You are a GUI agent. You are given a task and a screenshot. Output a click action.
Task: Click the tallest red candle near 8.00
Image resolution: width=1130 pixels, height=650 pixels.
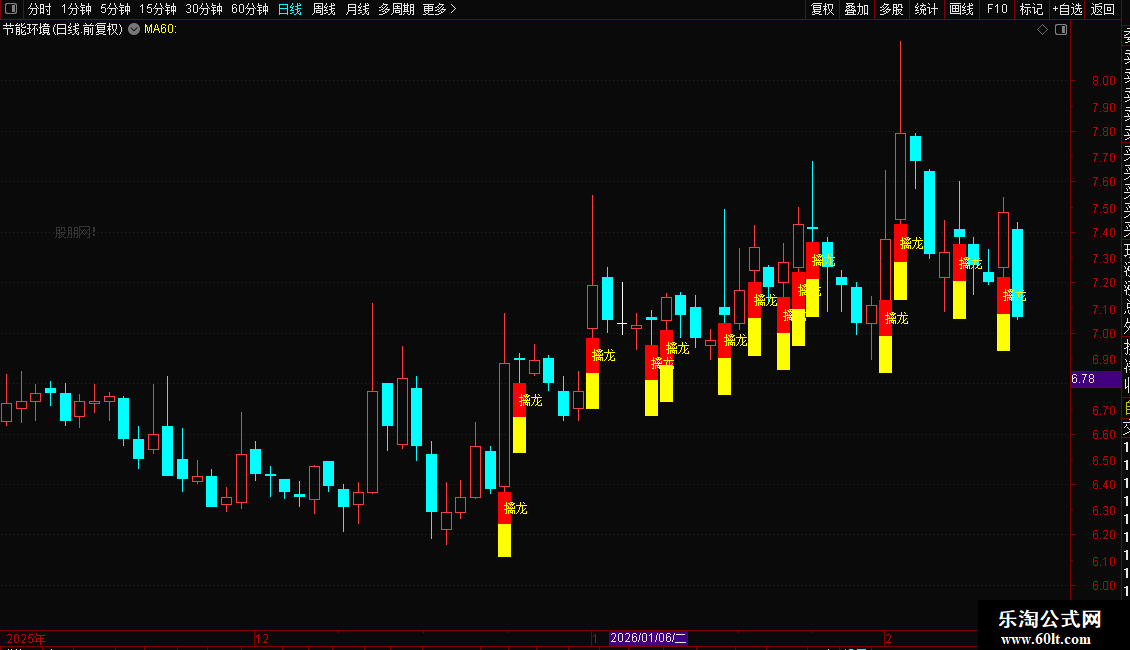click(900, 177)
